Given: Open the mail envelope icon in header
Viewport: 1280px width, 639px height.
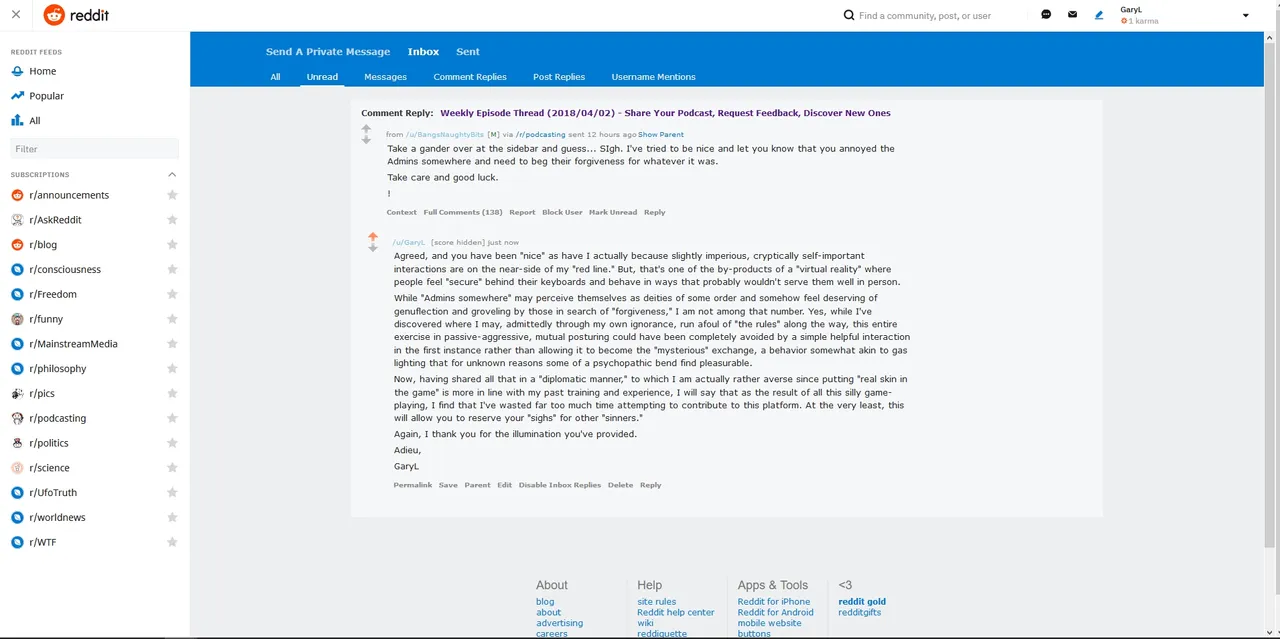Looking at the screenshot, I should point(1073,15).
